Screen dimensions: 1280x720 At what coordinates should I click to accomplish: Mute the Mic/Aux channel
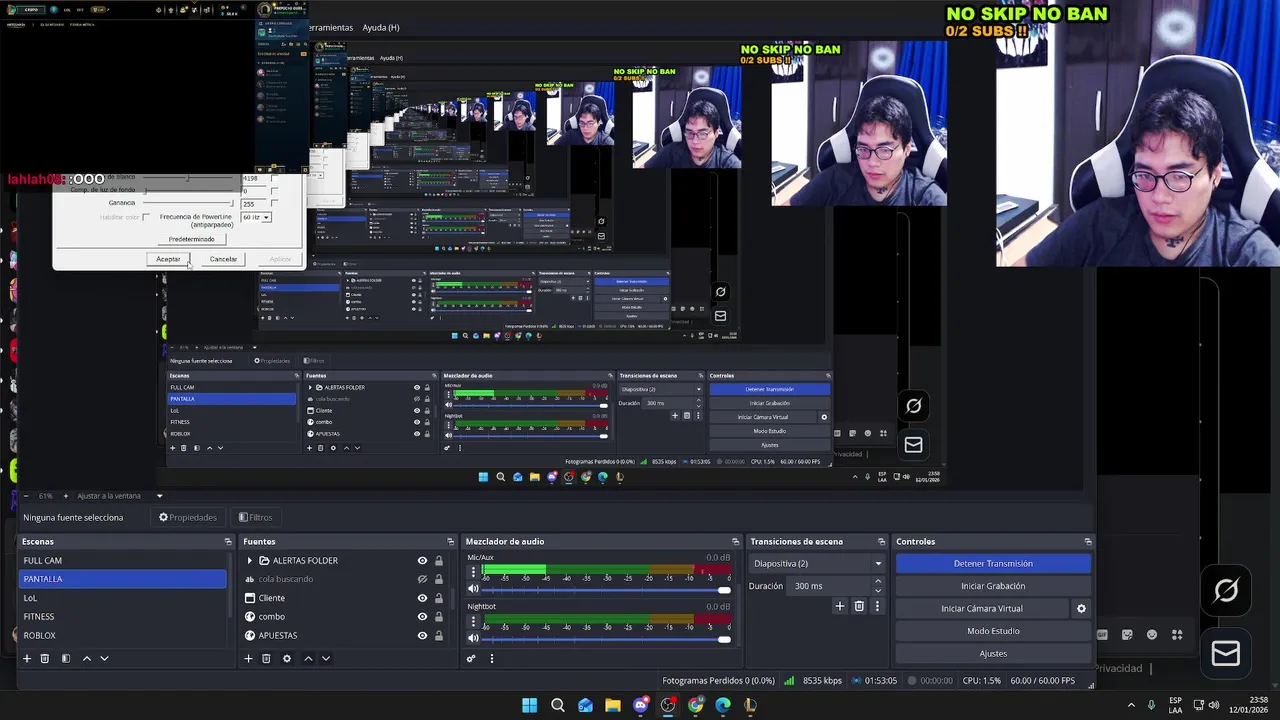[x=474, y=589]
